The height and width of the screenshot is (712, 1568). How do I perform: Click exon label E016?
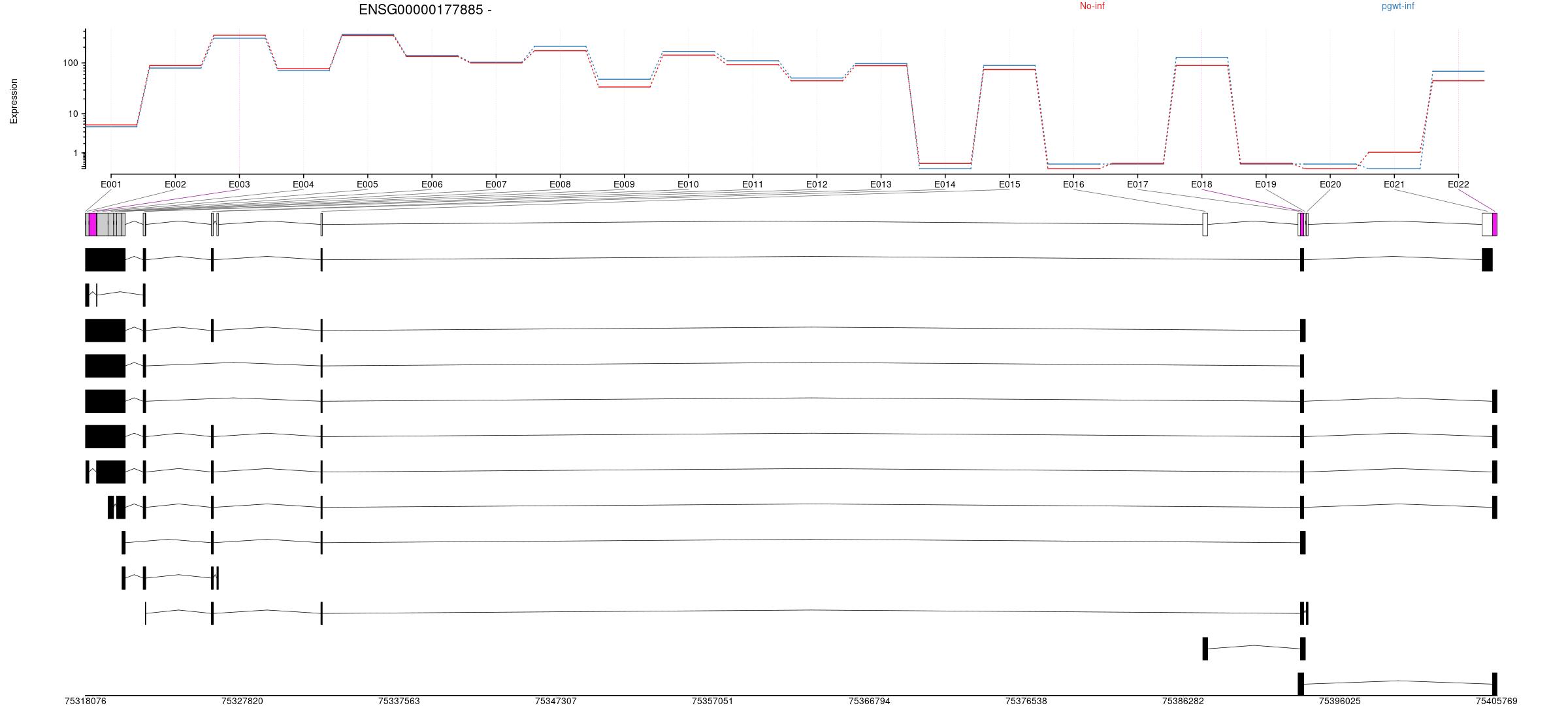1073,184
